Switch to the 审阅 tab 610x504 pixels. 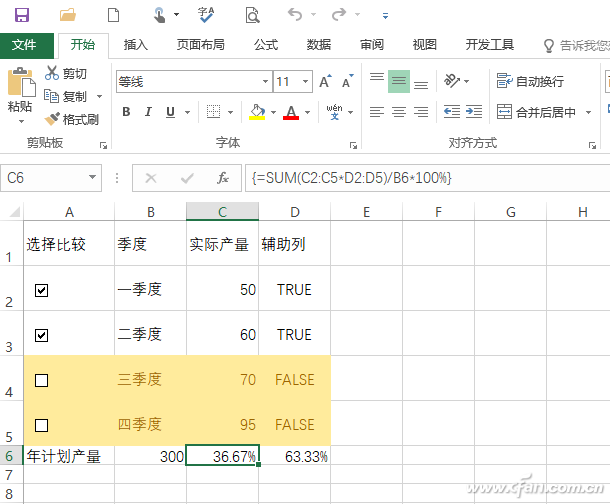[x=372, y=45]
